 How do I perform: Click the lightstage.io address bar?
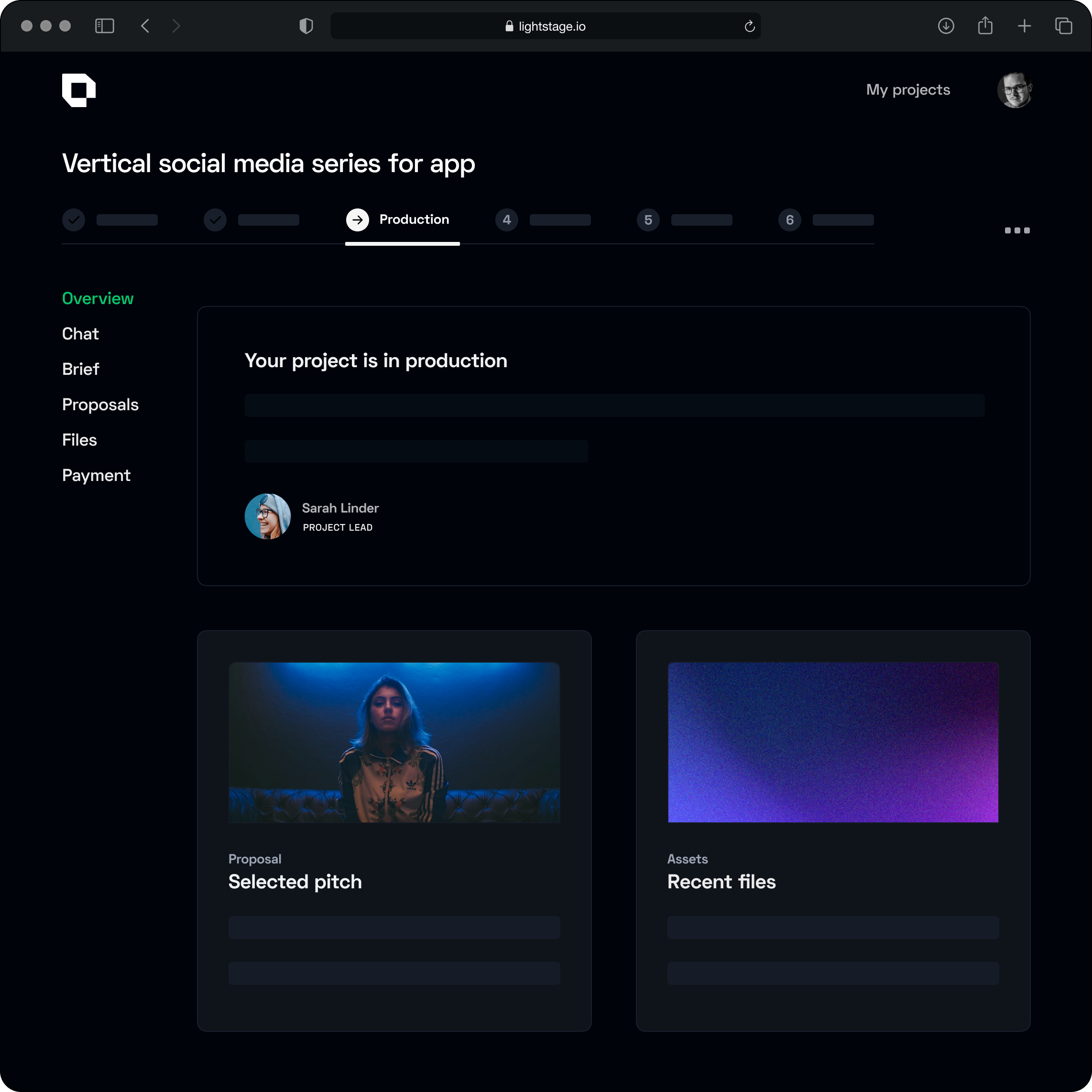point(545,27)
